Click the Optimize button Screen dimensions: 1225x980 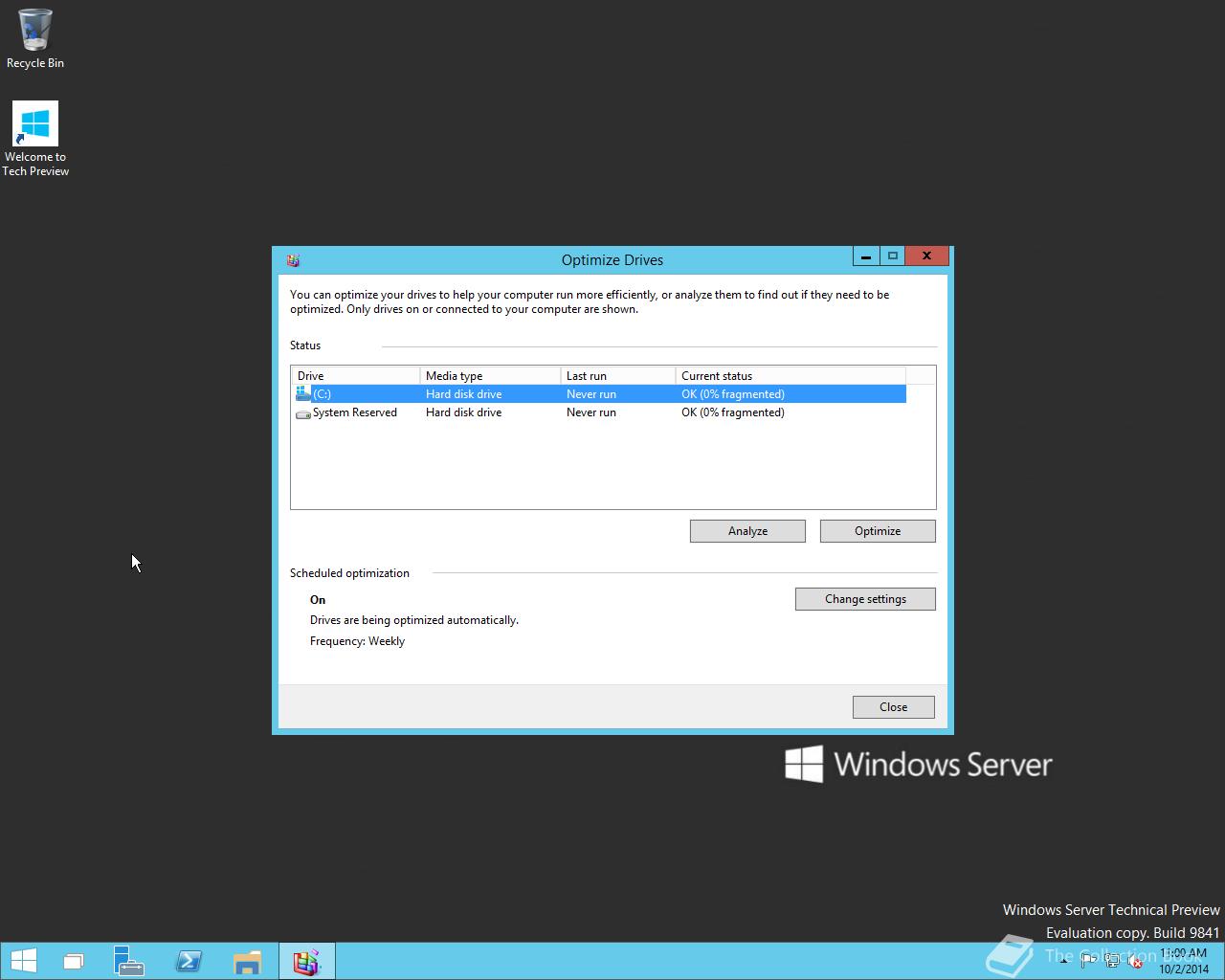[878, 531]
